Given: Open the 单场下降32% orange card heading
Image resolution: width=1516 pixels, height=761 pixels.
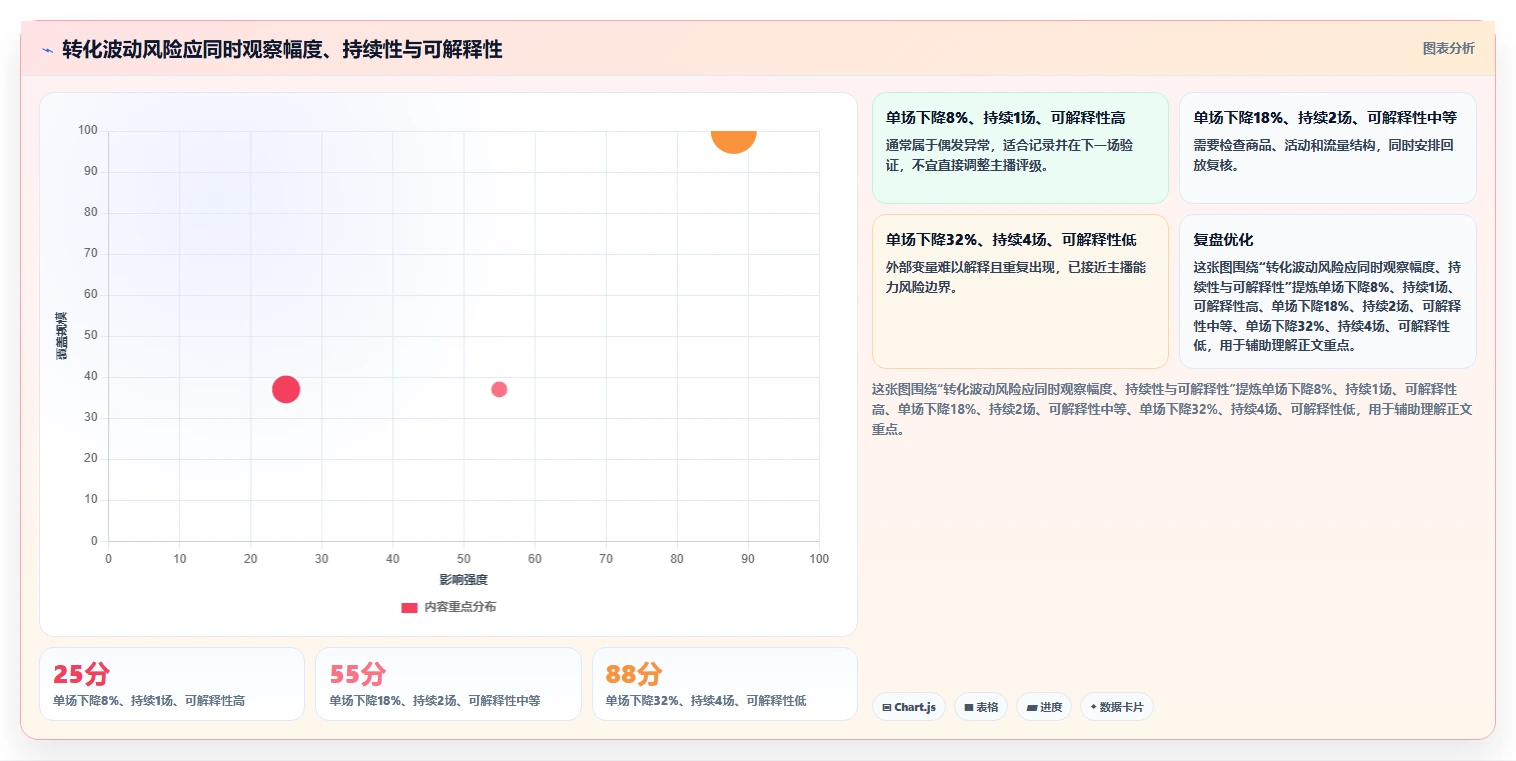Looking at the screenshot, I should click(1011, 240).
